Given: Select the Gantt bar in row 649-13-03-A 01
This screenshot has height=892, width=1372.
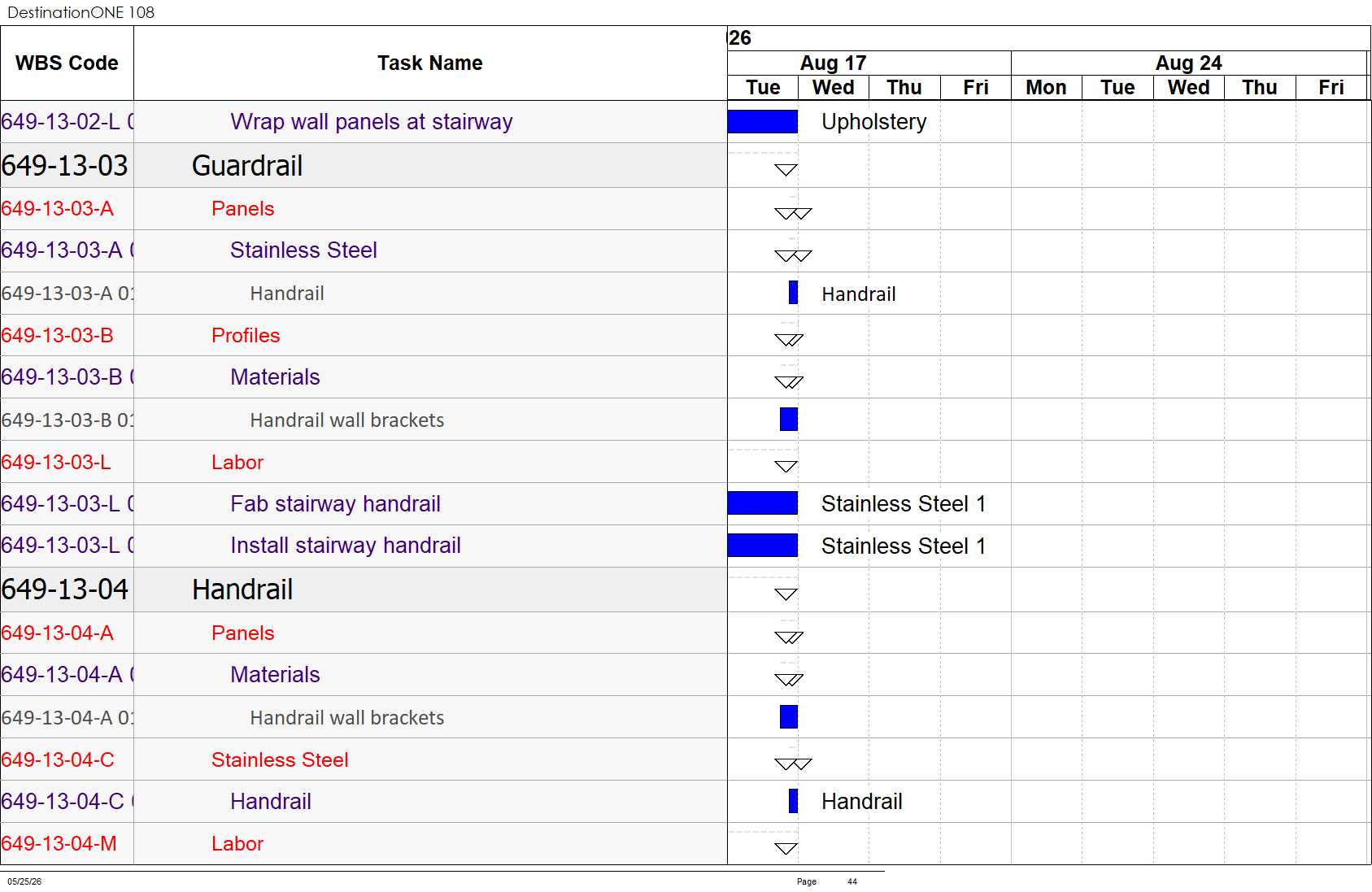Looking at the screenshot, I should click(793, 293).
